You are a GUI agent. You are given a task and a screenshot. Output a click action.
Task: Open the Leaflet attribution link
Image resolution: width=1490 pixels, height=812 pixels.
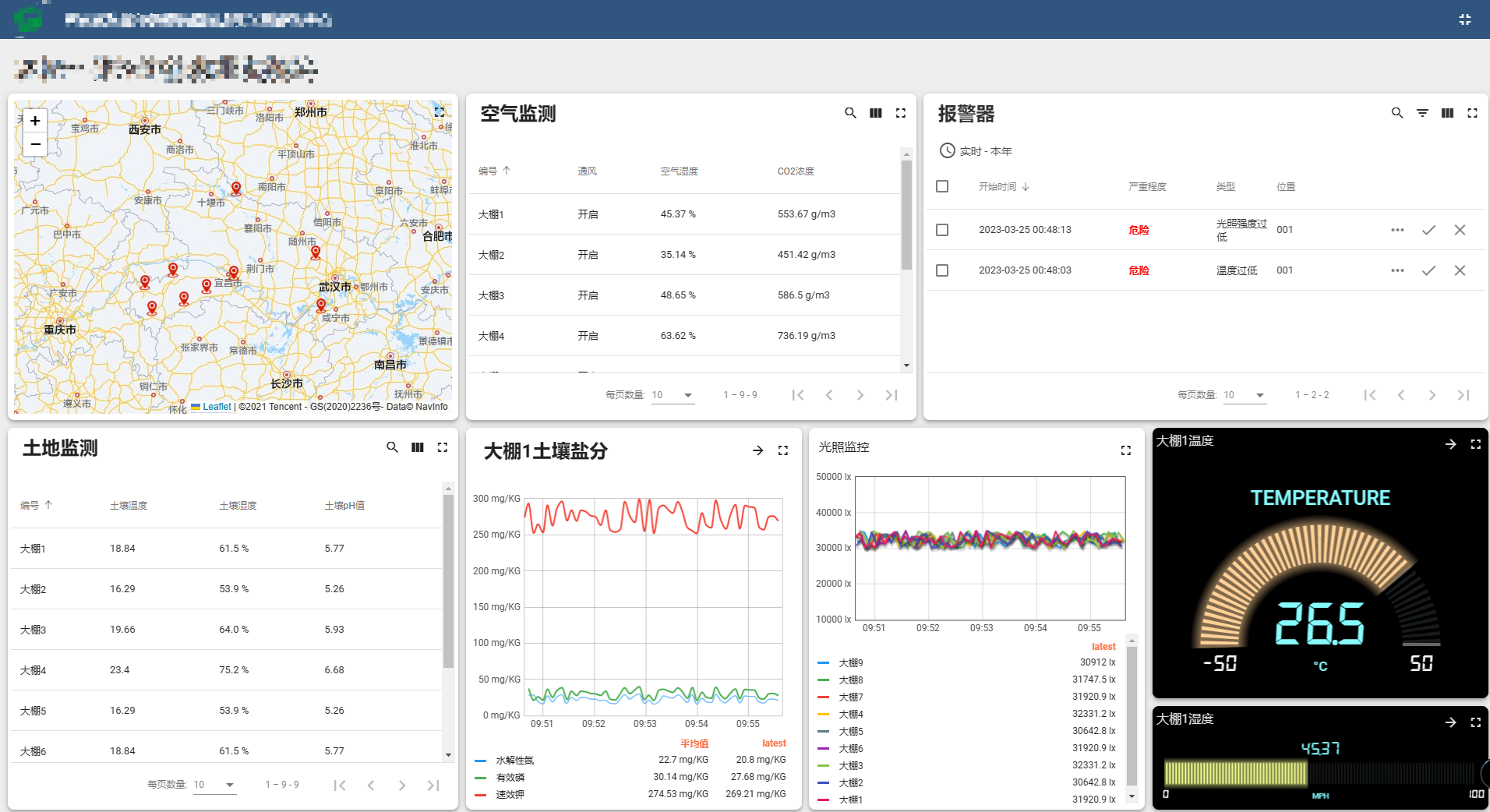[x=215, y=406]
